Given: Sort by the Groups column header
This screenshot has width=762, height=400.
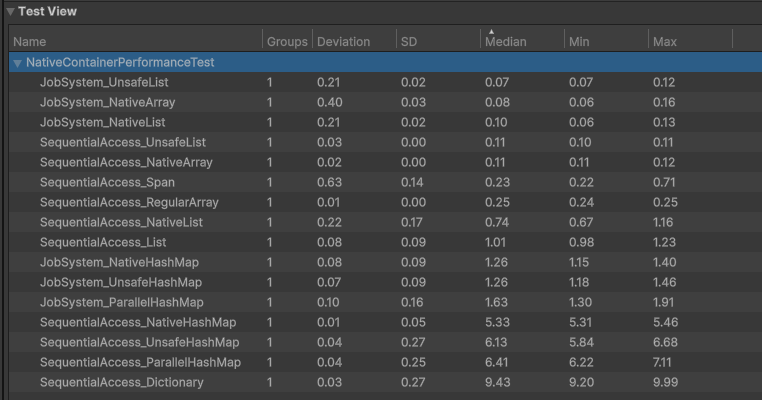Looking at the screenshot, I should (x=287, y=42).
